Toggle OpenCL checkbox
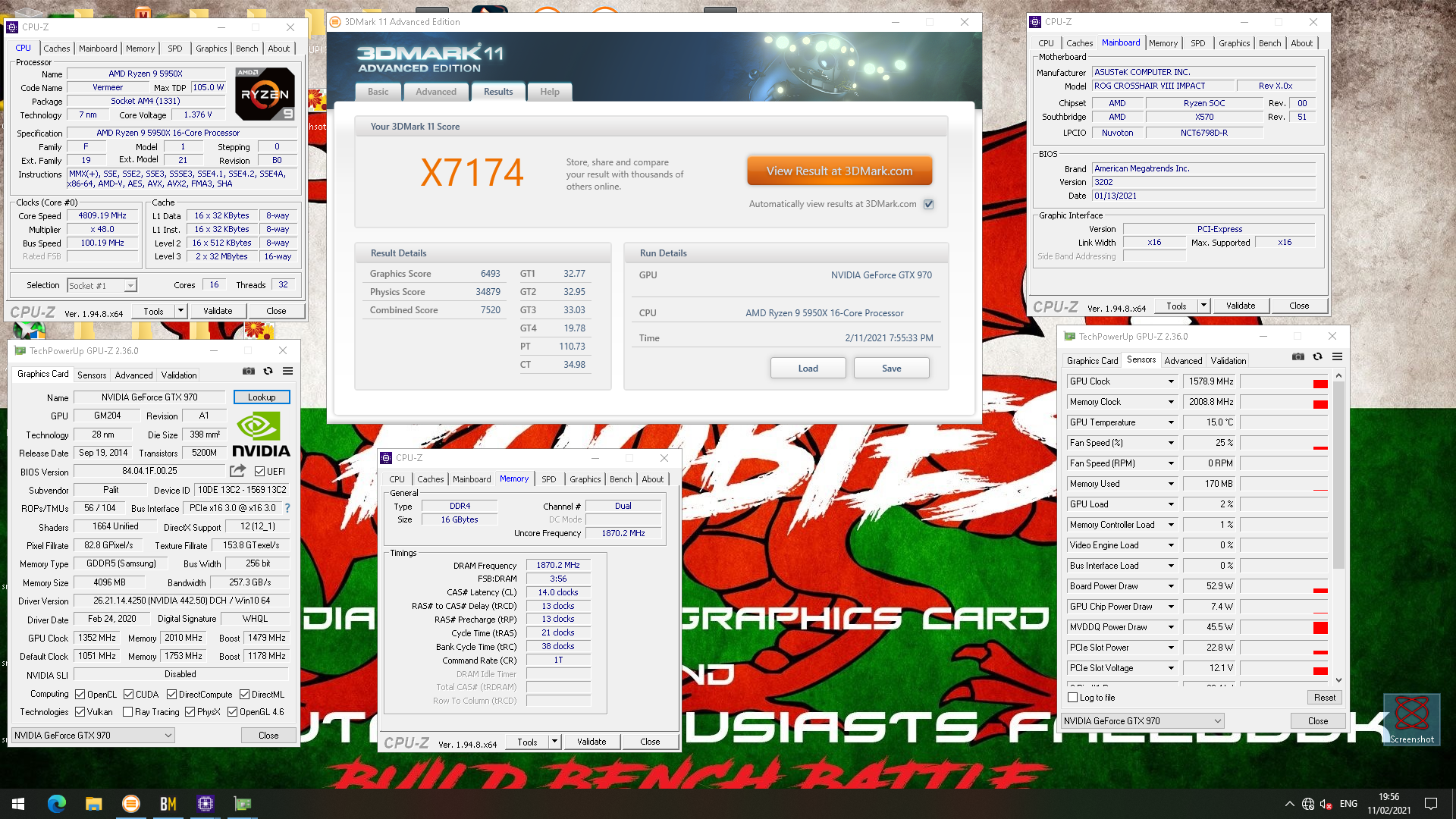The width and height of the screenshot is (1456, 819). [80, 695]
